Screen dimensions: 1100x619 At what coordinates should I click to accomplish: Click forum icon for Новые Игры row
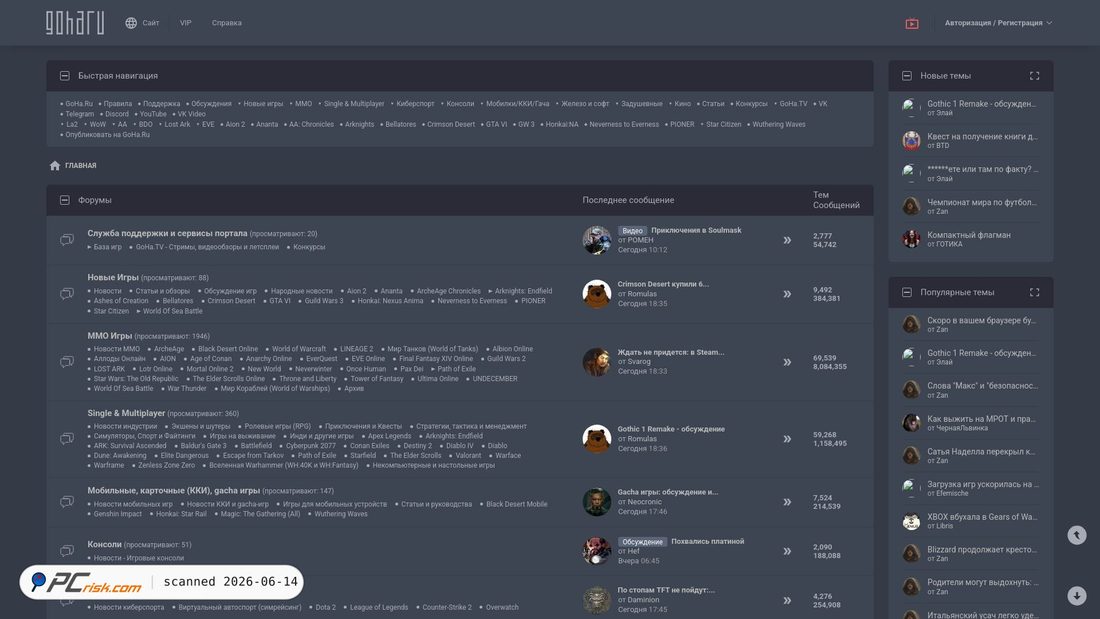point(67,293)
